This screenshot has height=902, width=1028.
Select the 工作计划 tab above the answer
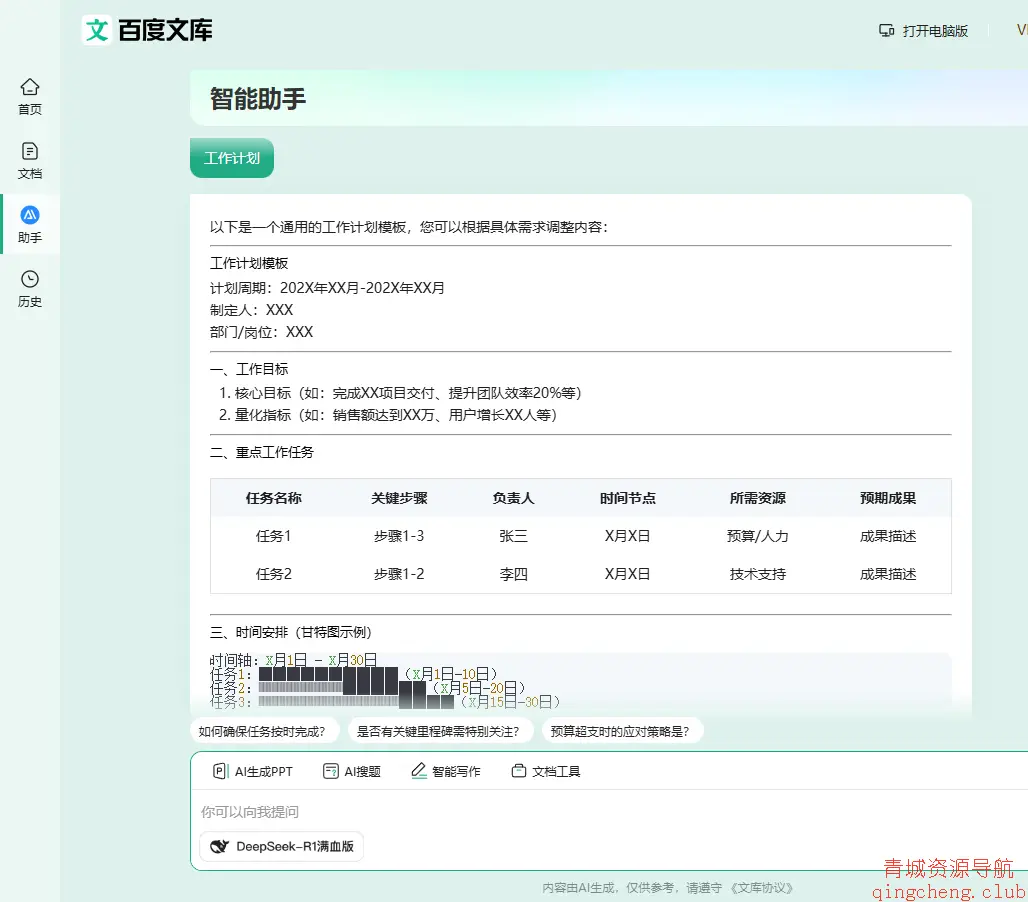[231, 157]
